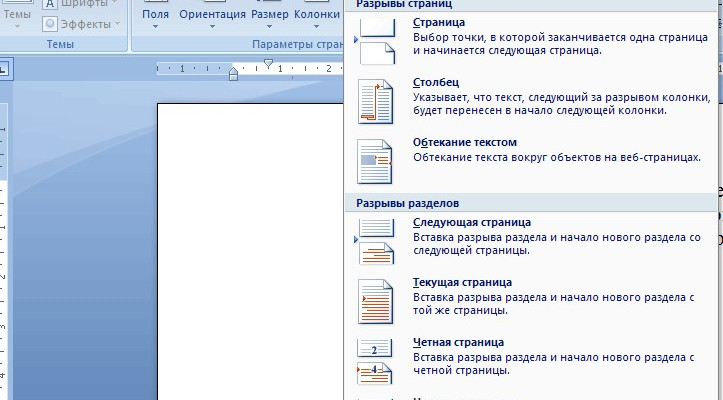The height and width of the screenshot is (400, 723).
Task: Click the Эффекты theme effects icon
Action: point(50,24)
